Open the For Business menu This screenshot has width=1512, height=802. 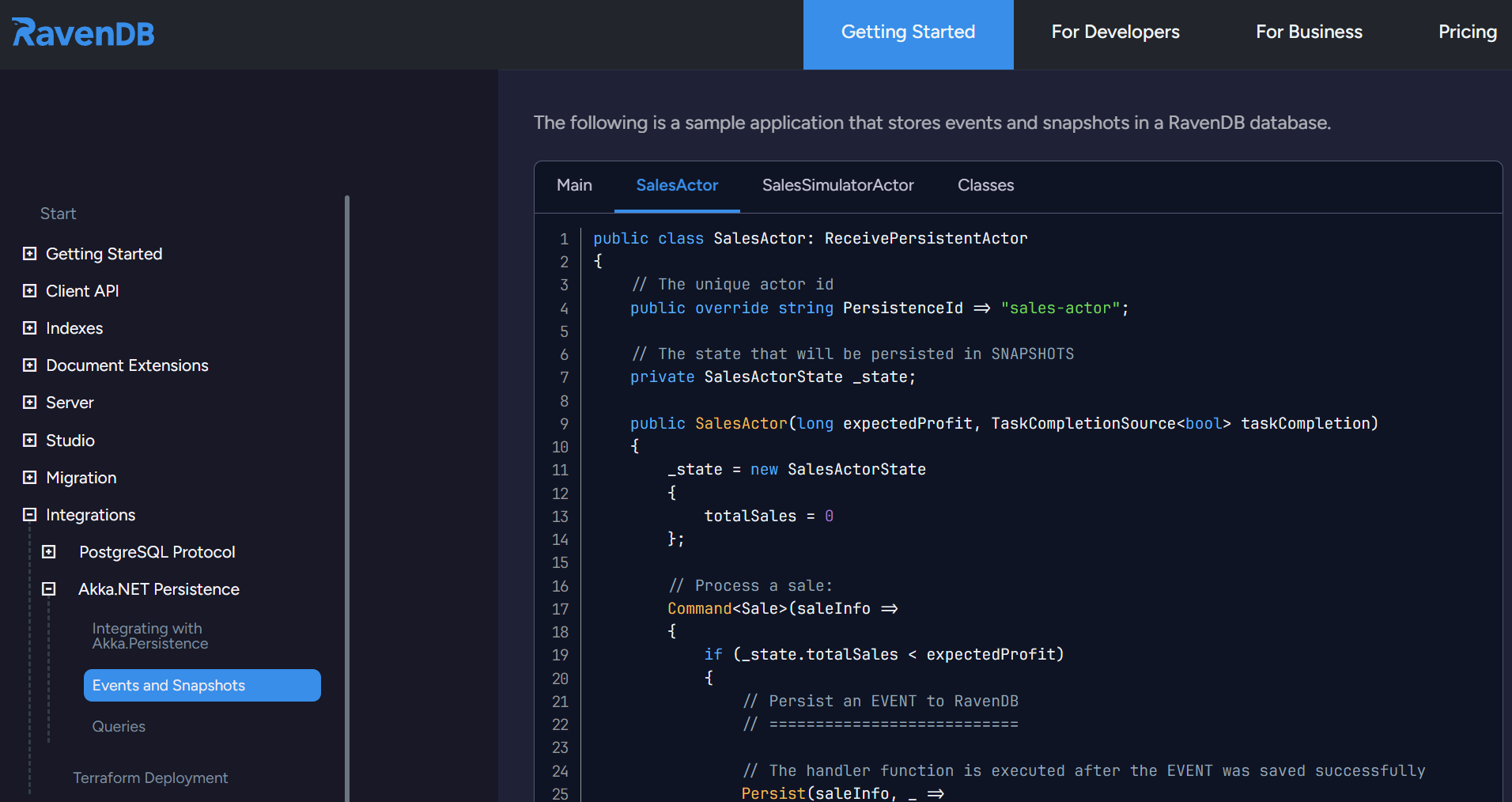(1309, 32)
